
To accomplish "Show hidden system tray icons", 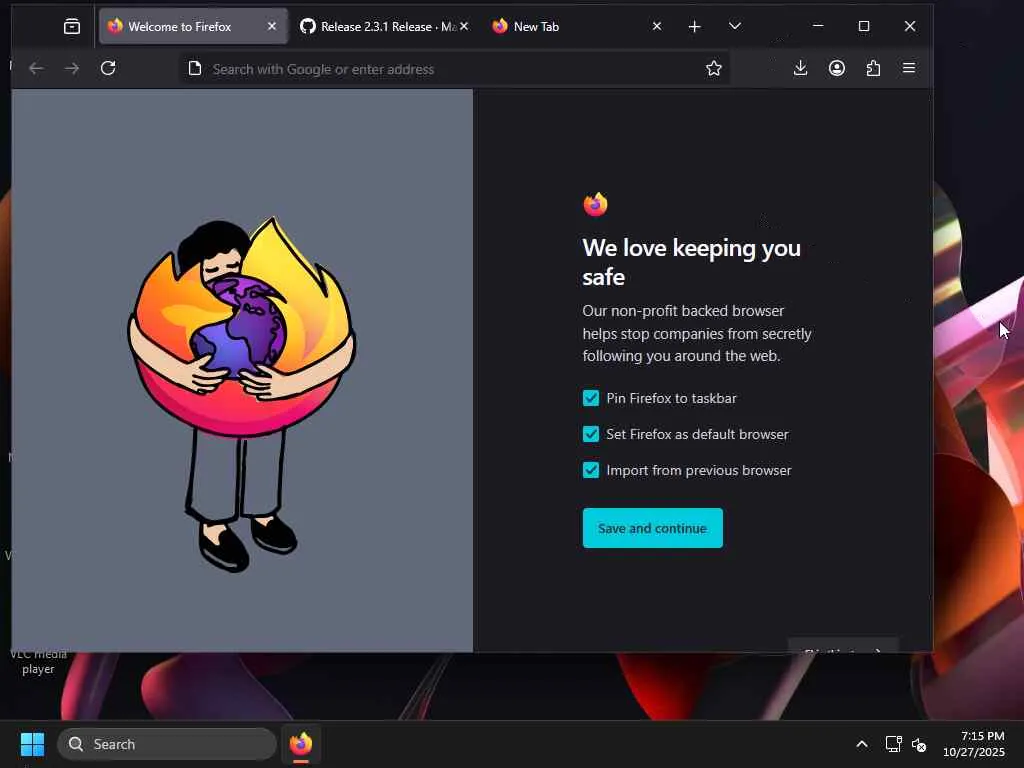I will click(862, 744).
